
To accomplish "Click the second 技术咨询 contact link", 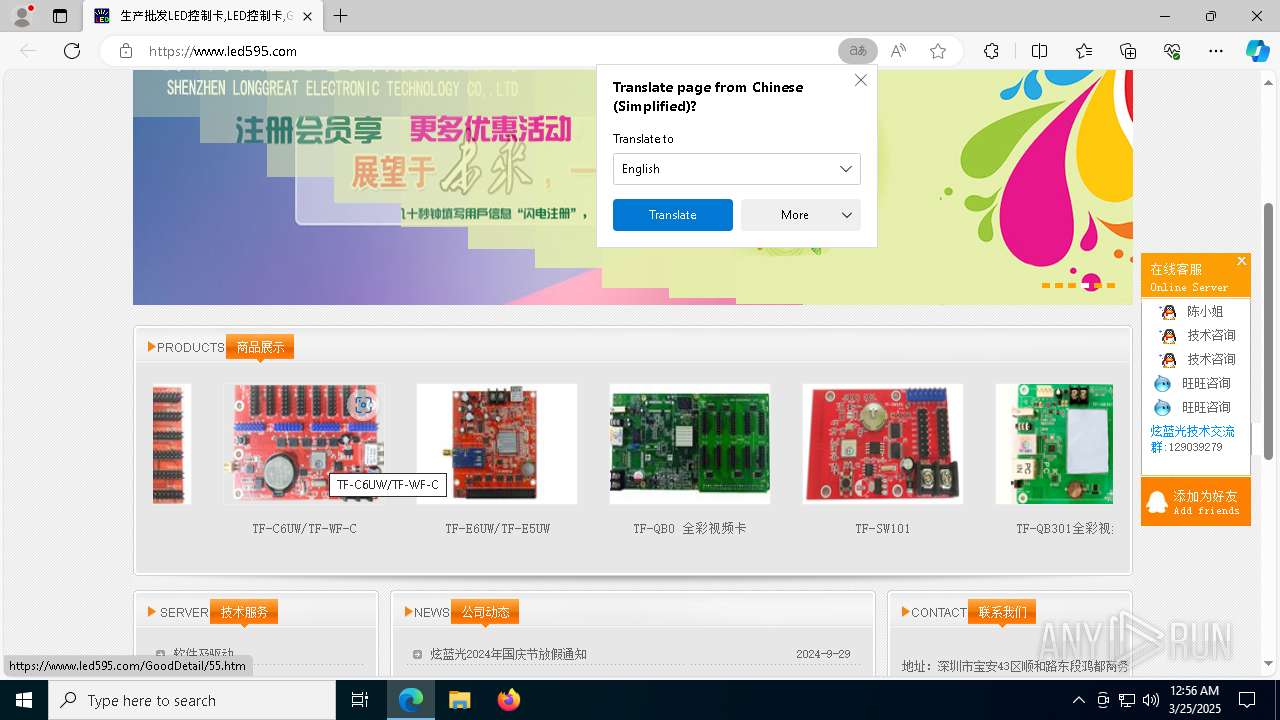I will pos(1211,360).
